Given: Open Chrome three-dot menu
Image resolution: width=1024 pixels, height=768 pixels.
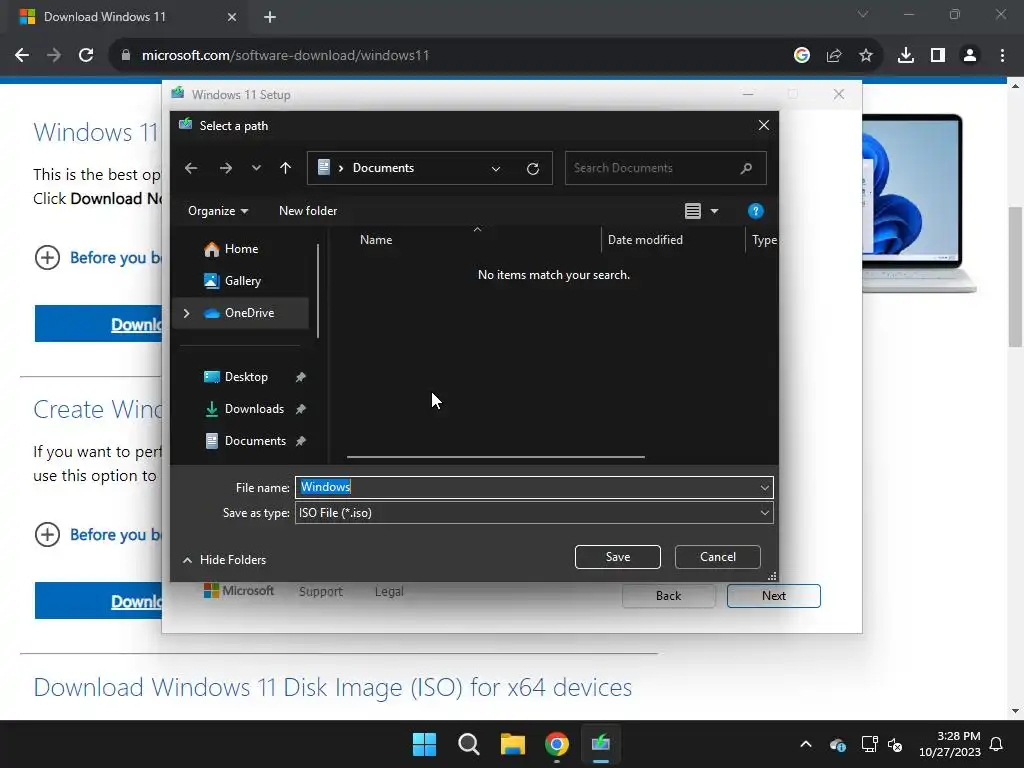Looking at the screenshot, I should pos(1002,56).
